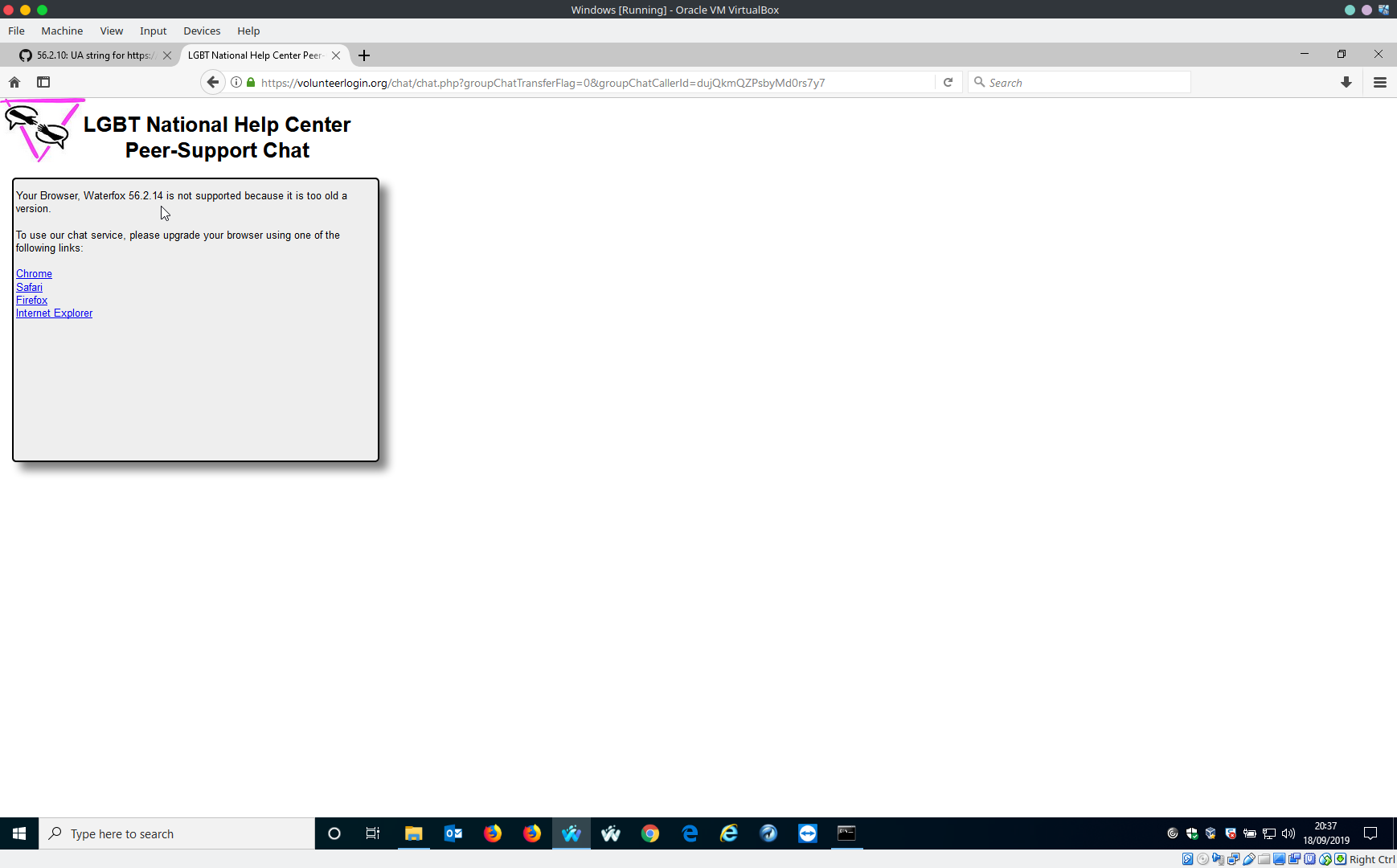Open Google Chrome from the taskbar

tap(650, 833)
